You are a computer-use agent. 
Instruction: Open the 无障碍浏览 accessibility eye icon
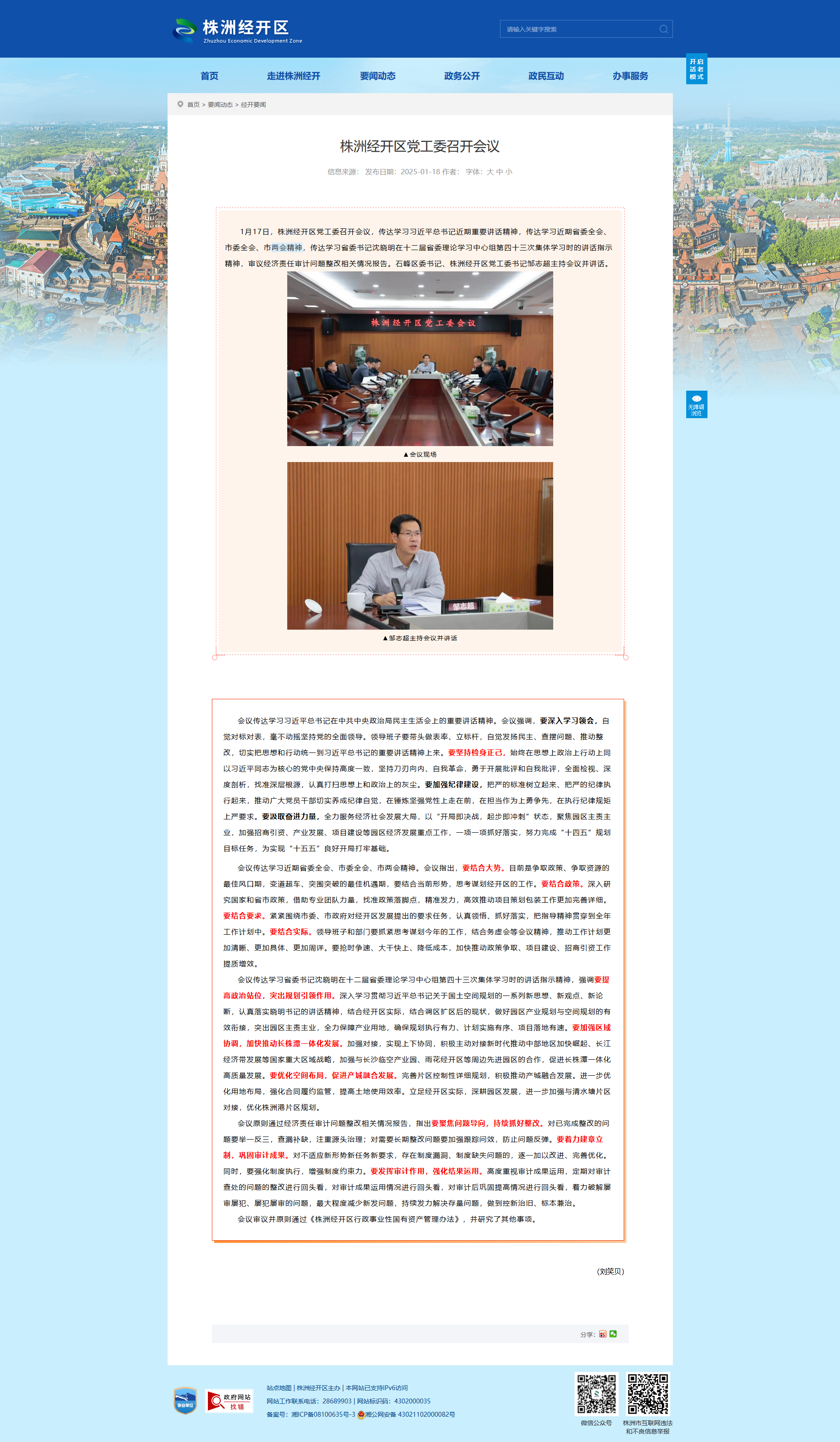point(696,404)
